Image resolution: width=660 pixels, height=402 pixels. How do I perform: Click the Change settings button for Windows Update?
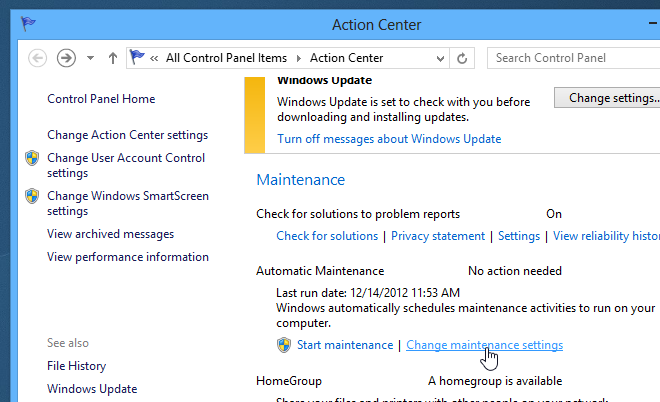[x=607, y=98]
